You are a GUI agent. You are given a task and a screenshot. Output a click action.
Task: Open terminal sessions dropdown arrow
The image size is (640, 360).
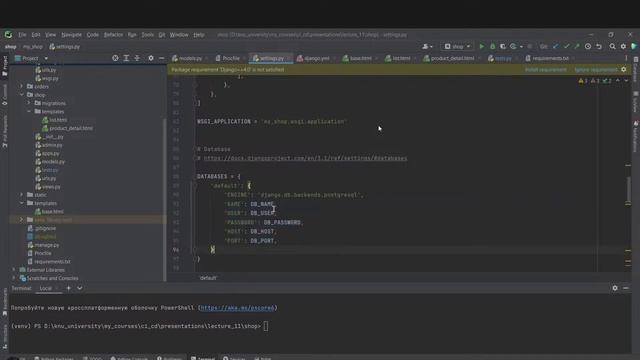point(80,288)
